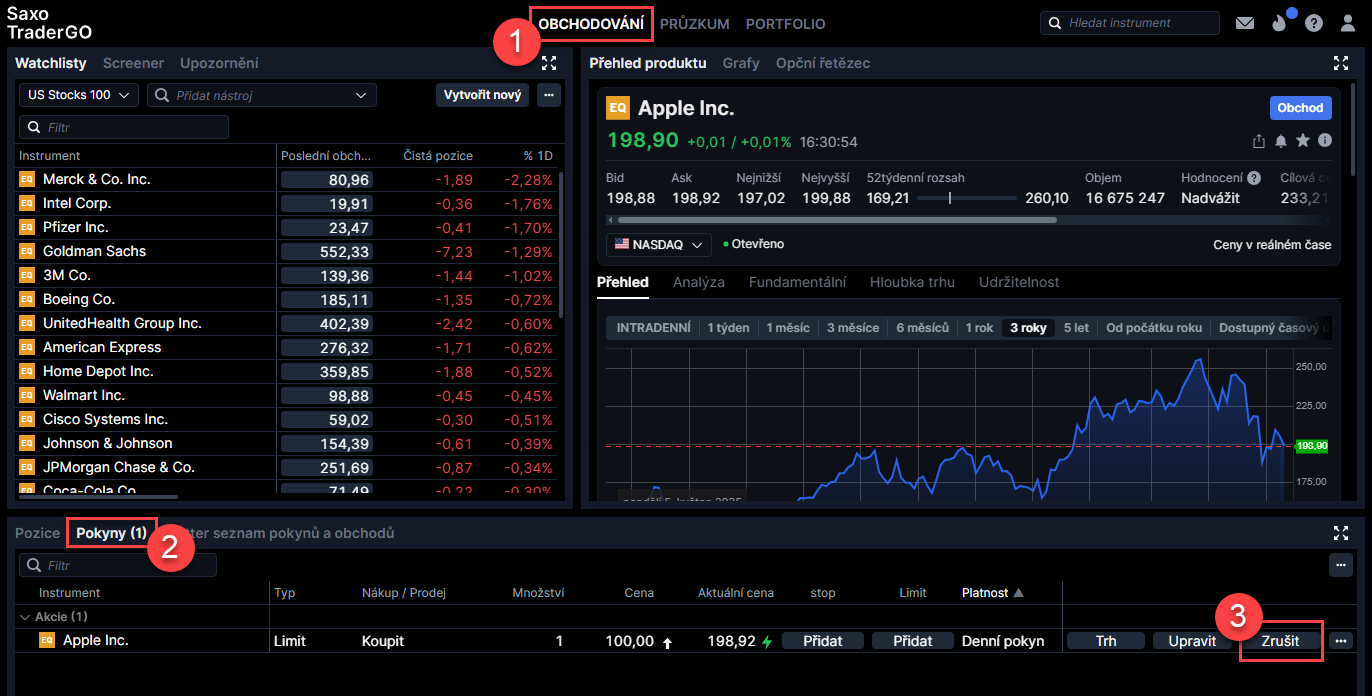
Task: Open the Screener tab
Action: tap(133, 63)
